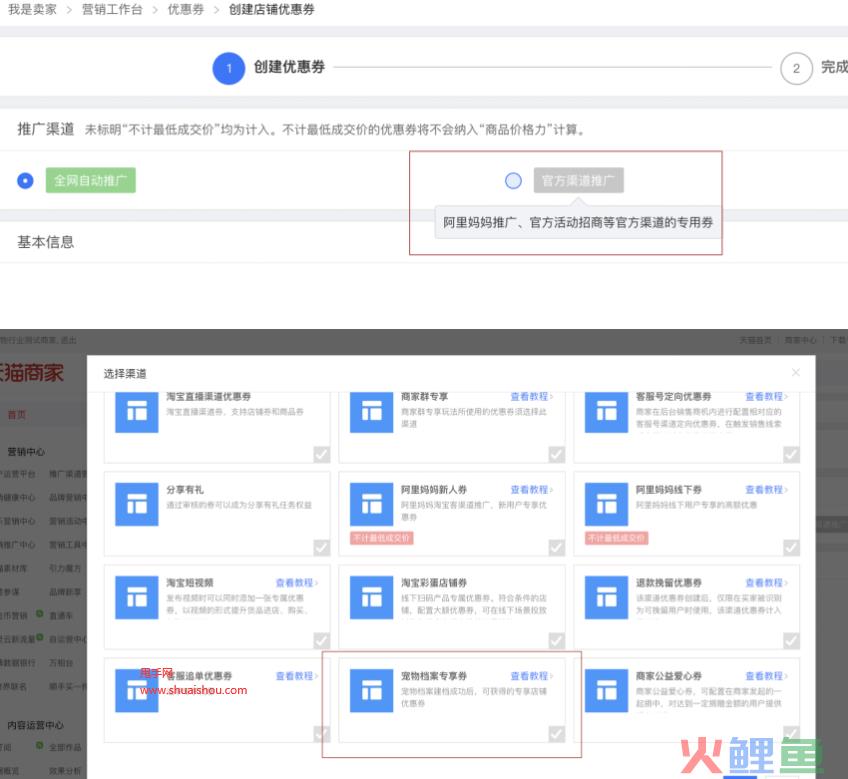Select the 官方渠道推广 radio button

point(513,180)
